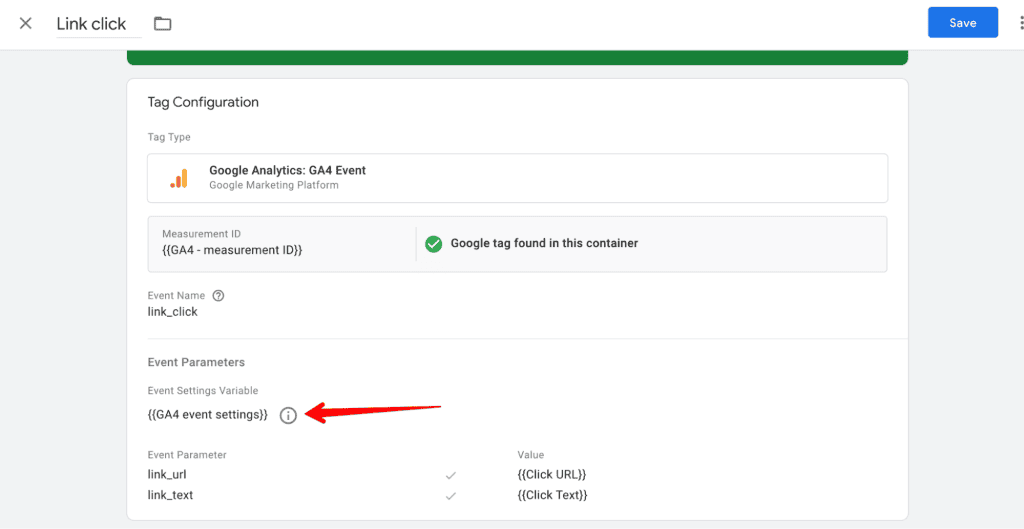Select the Google Analytics: GA4 Event tag type
Viewport: 1024px width, 529px height.
pyautogui.click(x=517, y=178)
